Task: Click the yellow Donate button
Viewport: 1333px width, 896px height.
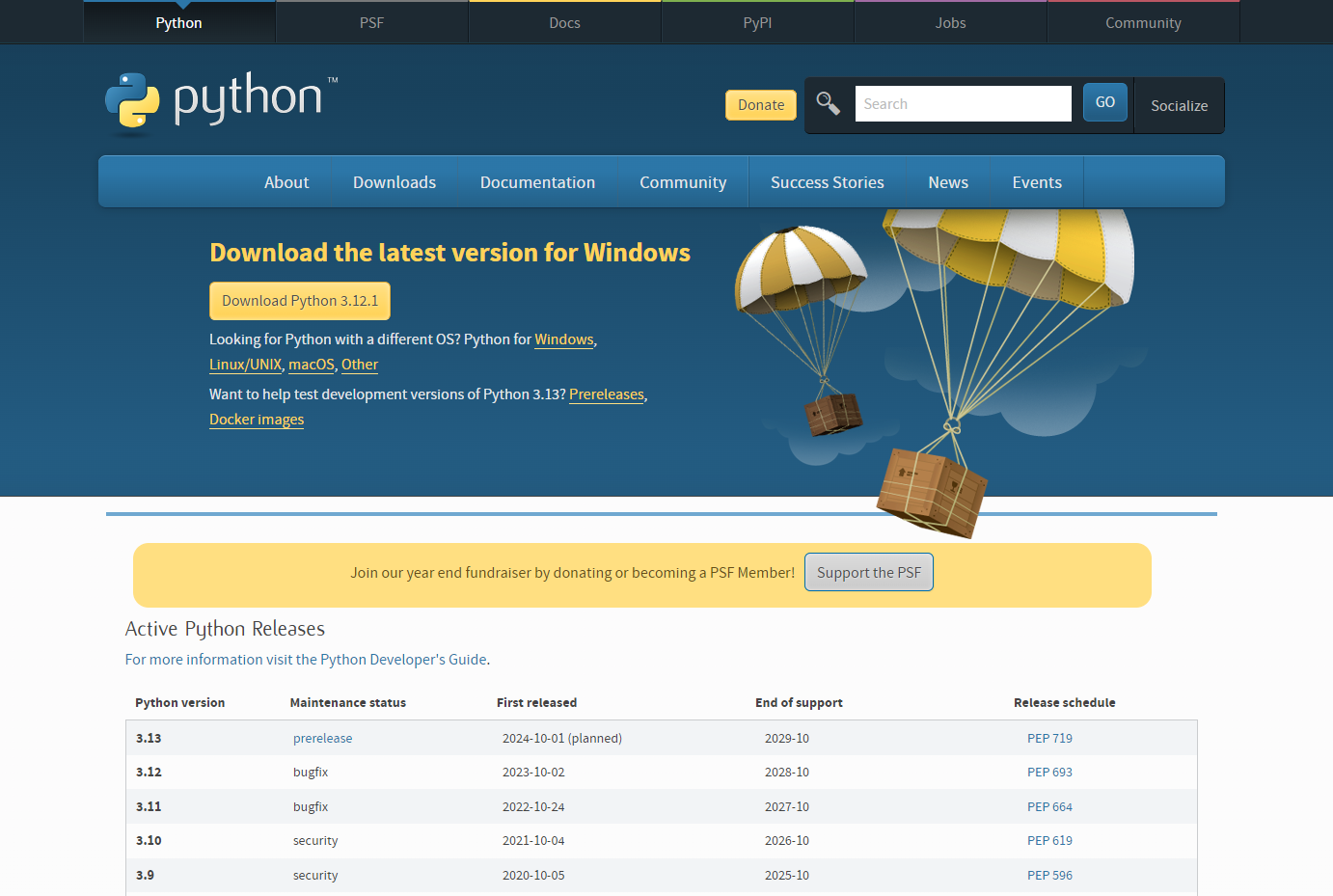Action: [761, 105]
